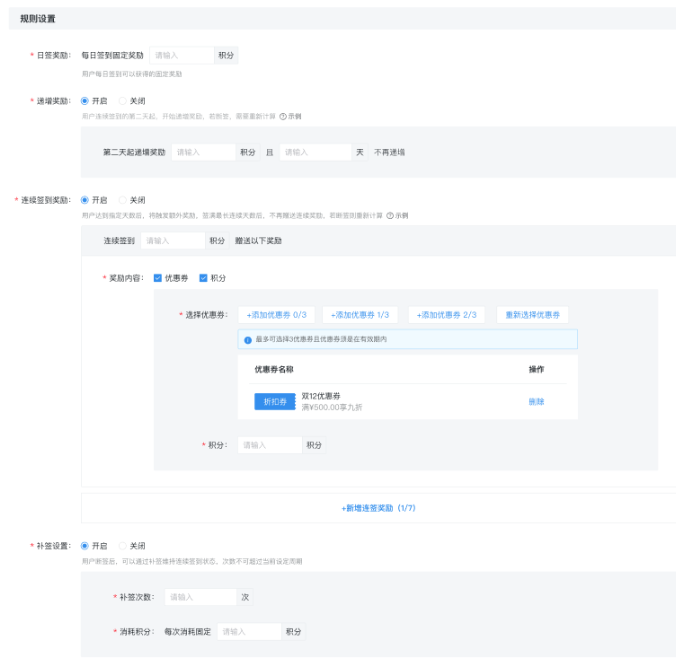676x660 pixels.
Task: Click the 补签次数 input field
Action: coord(200,597)
